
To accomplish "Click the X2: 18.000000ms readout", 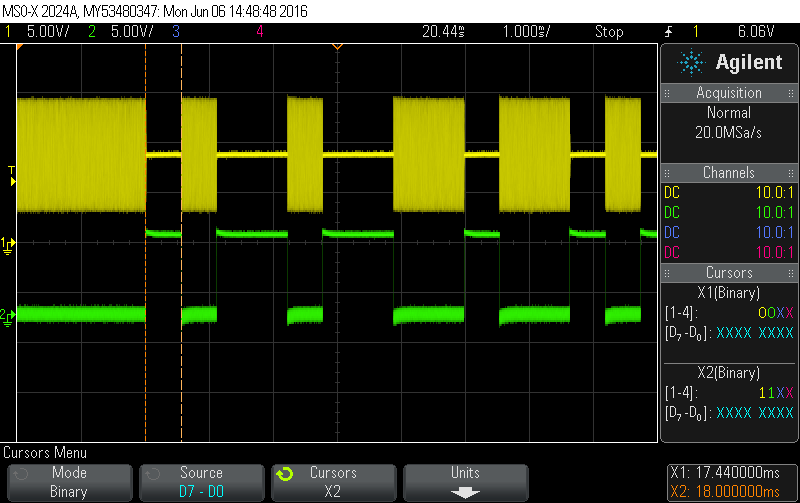I will [x=725, y=492].
